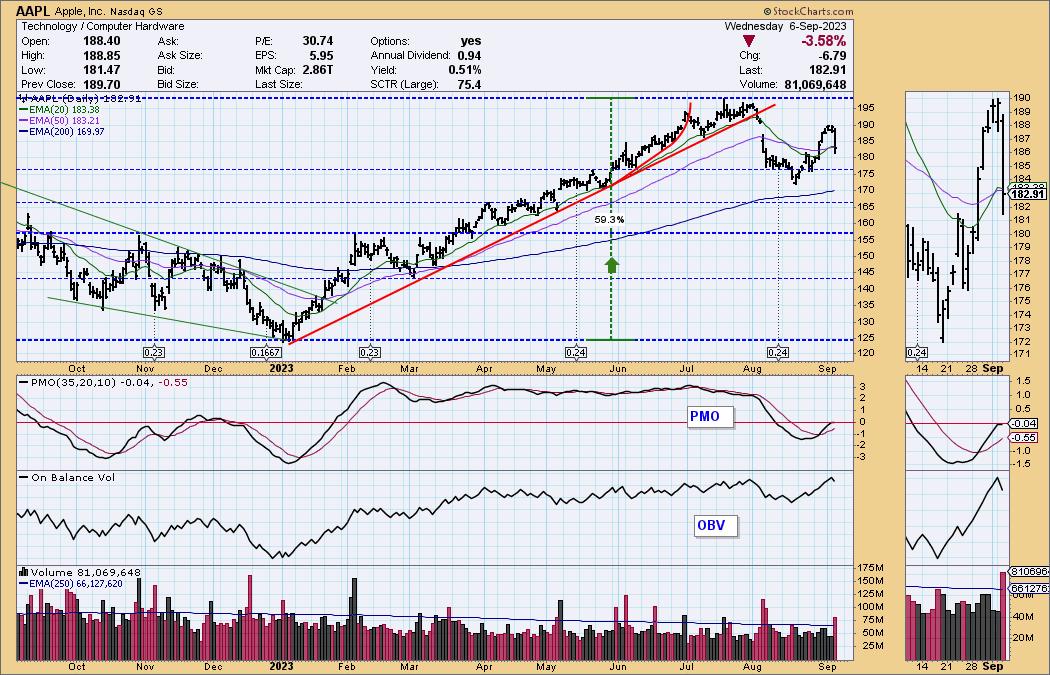The height and width of the screenshot is (675, 1050).
Task: Click the SCTR (Large) value 75.4
Action: [469, 84]
